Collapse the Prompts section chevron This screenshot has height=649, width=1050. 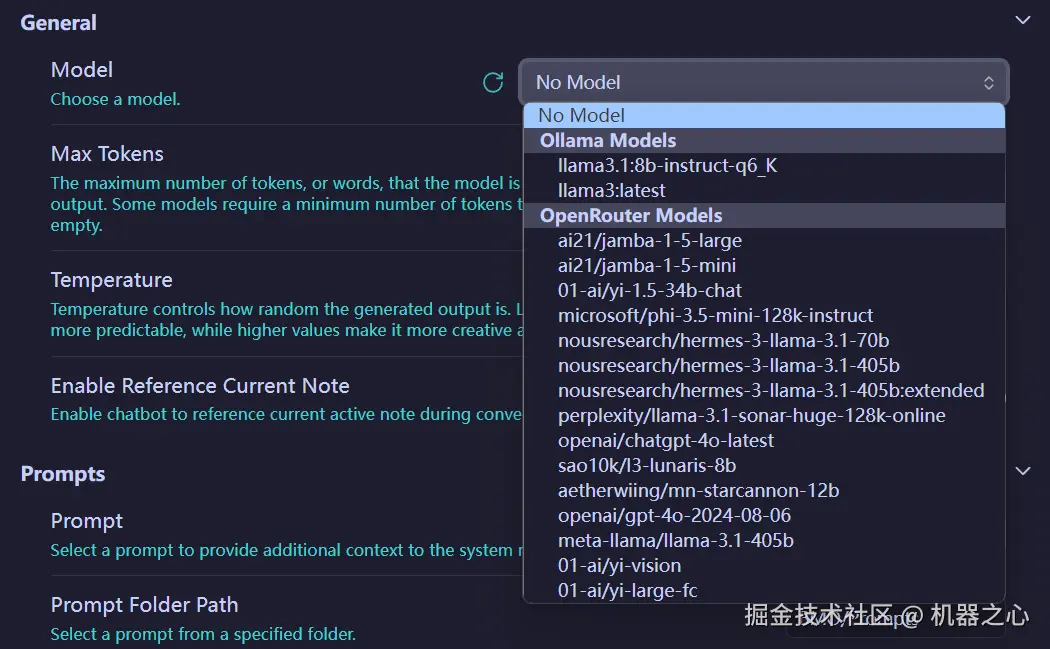pos(1022,470)
